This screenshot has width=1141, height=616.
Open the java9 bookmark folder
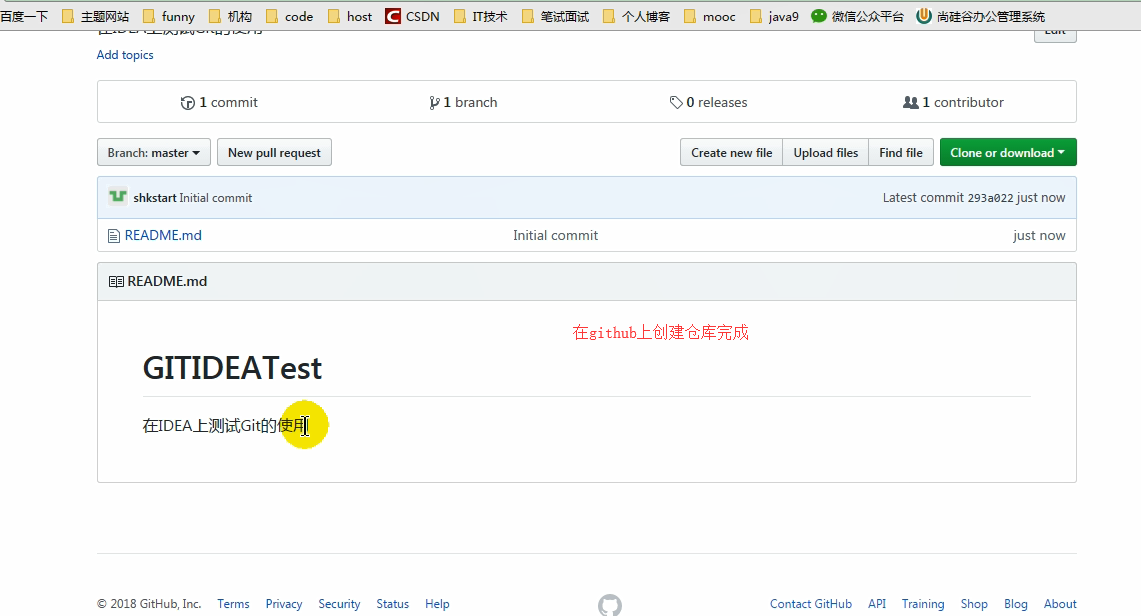[774, 16]
